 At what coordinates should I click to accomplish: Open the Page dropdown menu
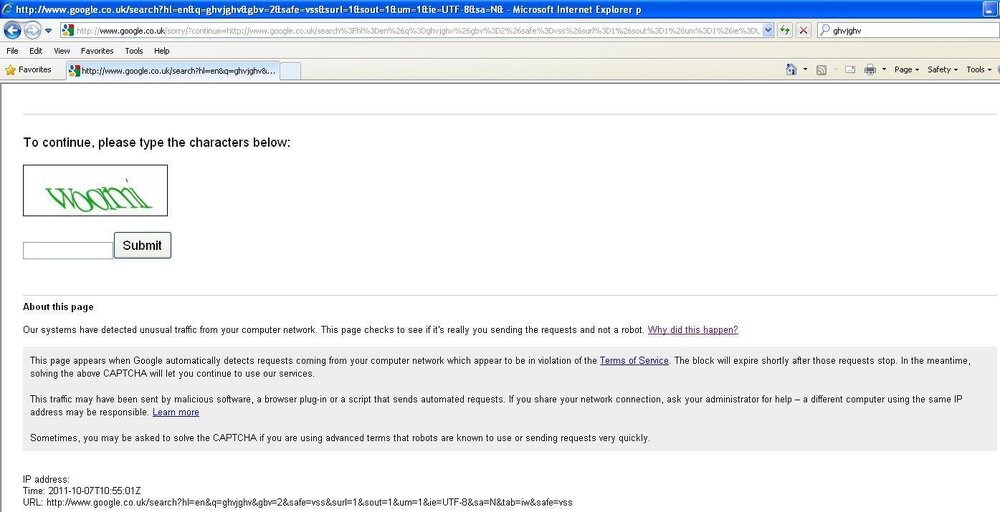tap(906, 69)
